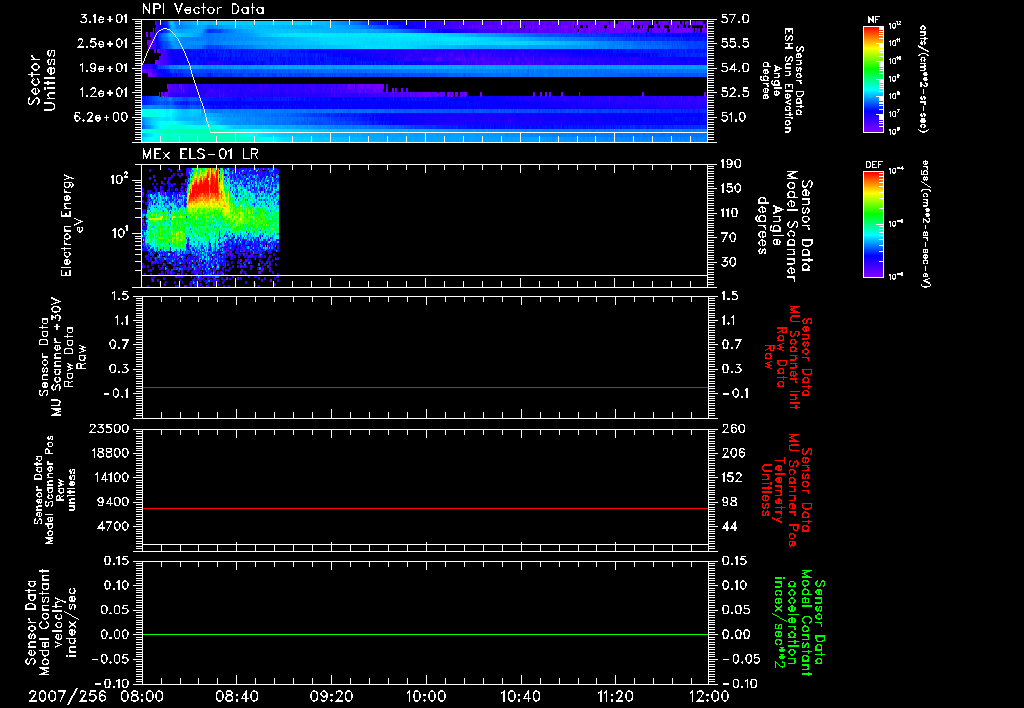Click the '51.0' sun elevation tick
This screenshot has height=708, width=1024.
point(735,117)
